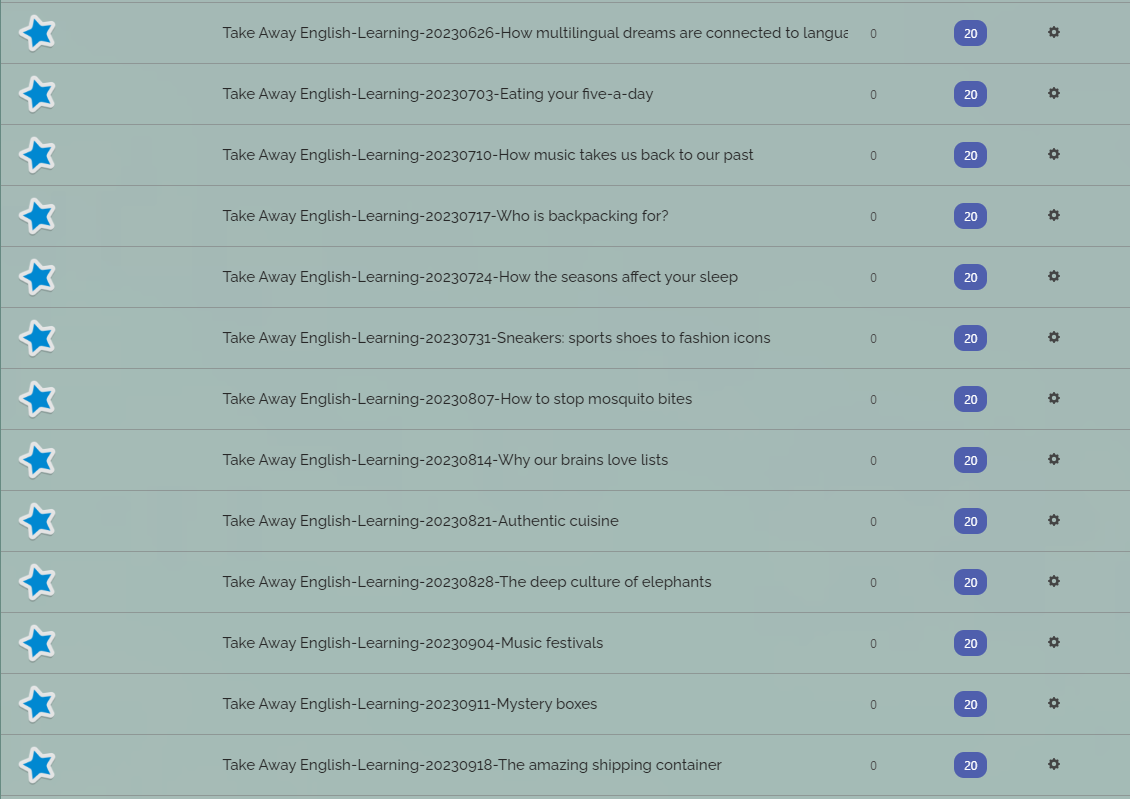
Task: Click the 0 count on Why our brains love lists row
Action: click(x=873, y=460)
